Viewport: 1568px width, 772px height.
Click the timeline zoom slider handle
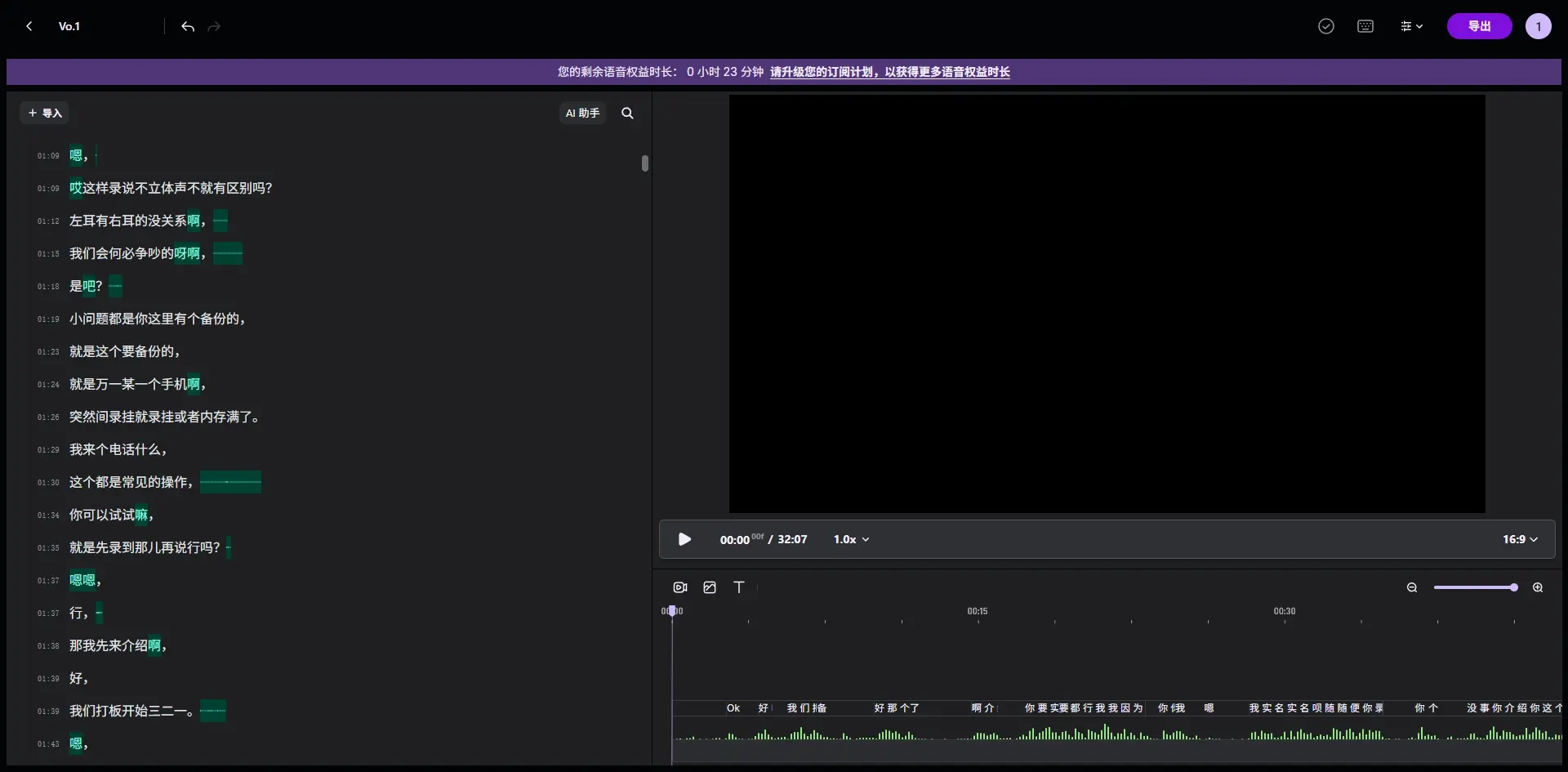pyautogui.click(x=1513, y=587)
